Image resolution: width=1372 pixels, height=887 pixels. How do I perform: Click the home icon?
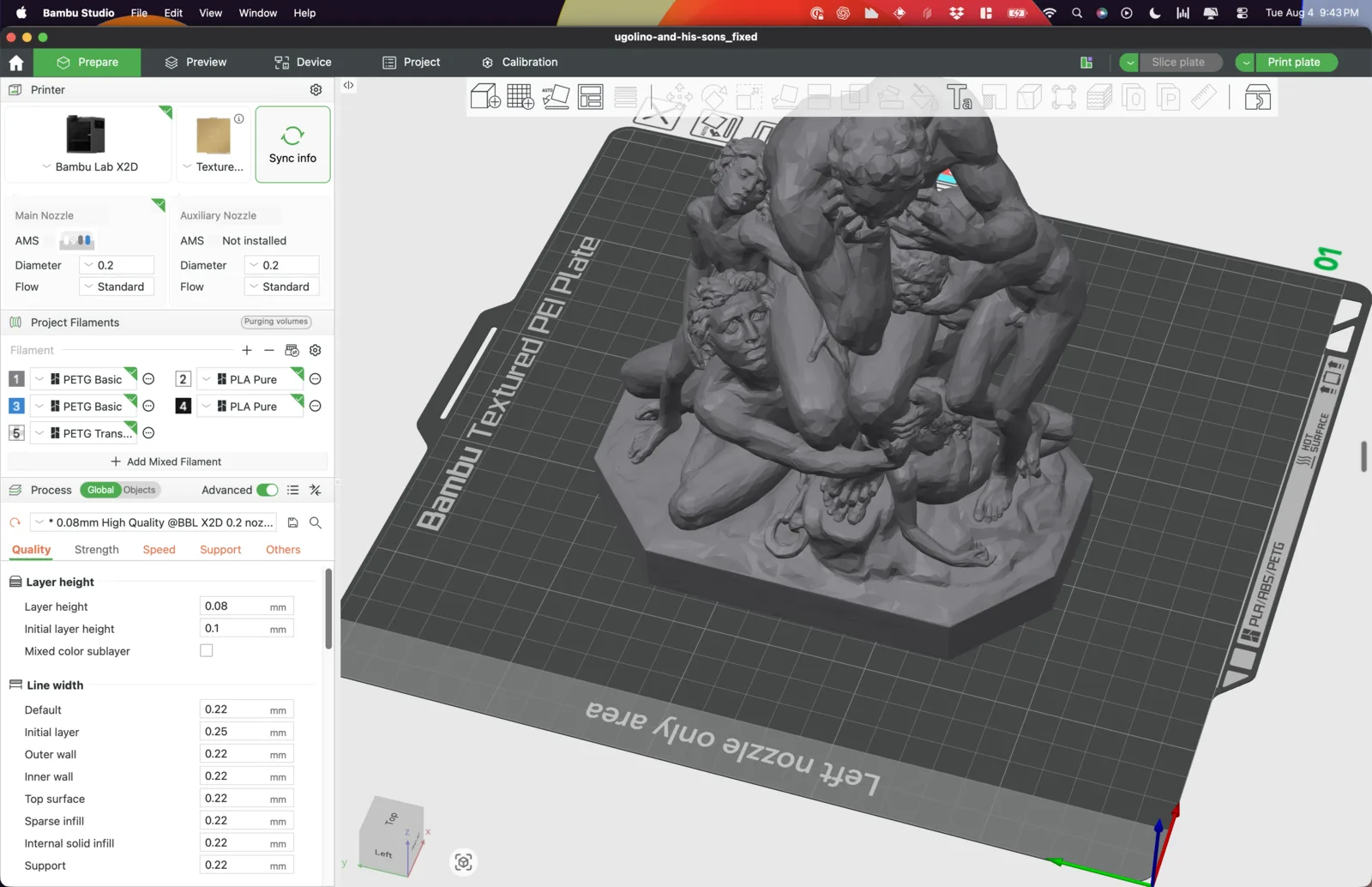click(16, 63)
